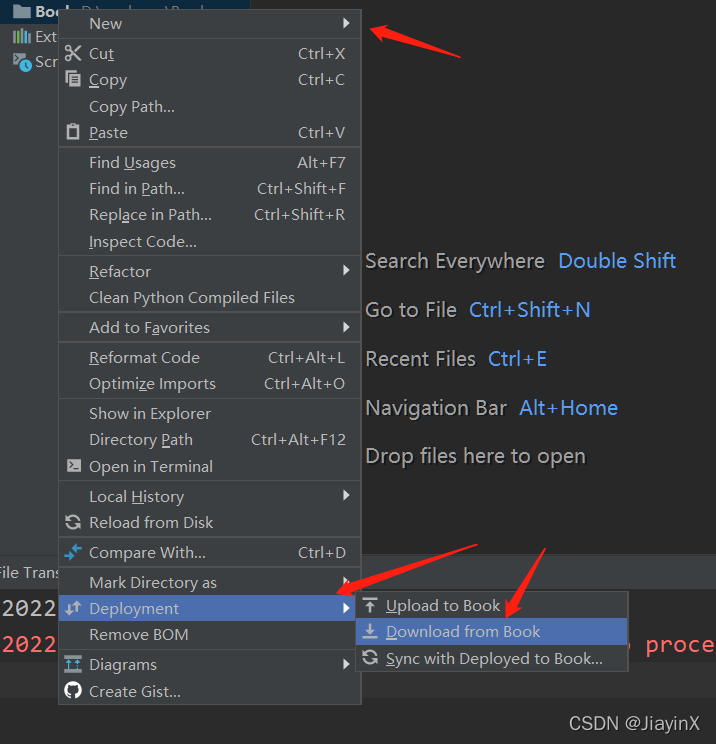The image size is (716, 744).
Task: Choose New from the context menu
Action: click(x=210, y=23)
